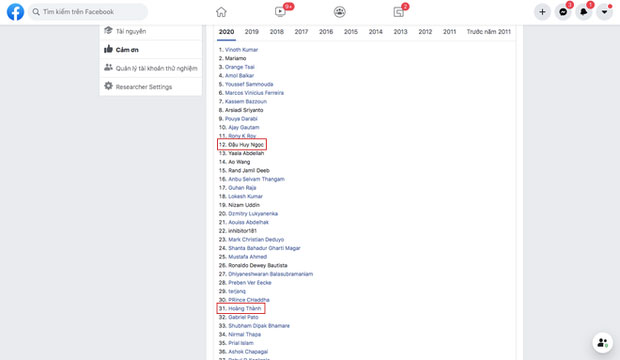This screenshot has height=360, width=620.
Task: Click Đậu Huy Ngọc entry
Action: click(x=246, y=145)
